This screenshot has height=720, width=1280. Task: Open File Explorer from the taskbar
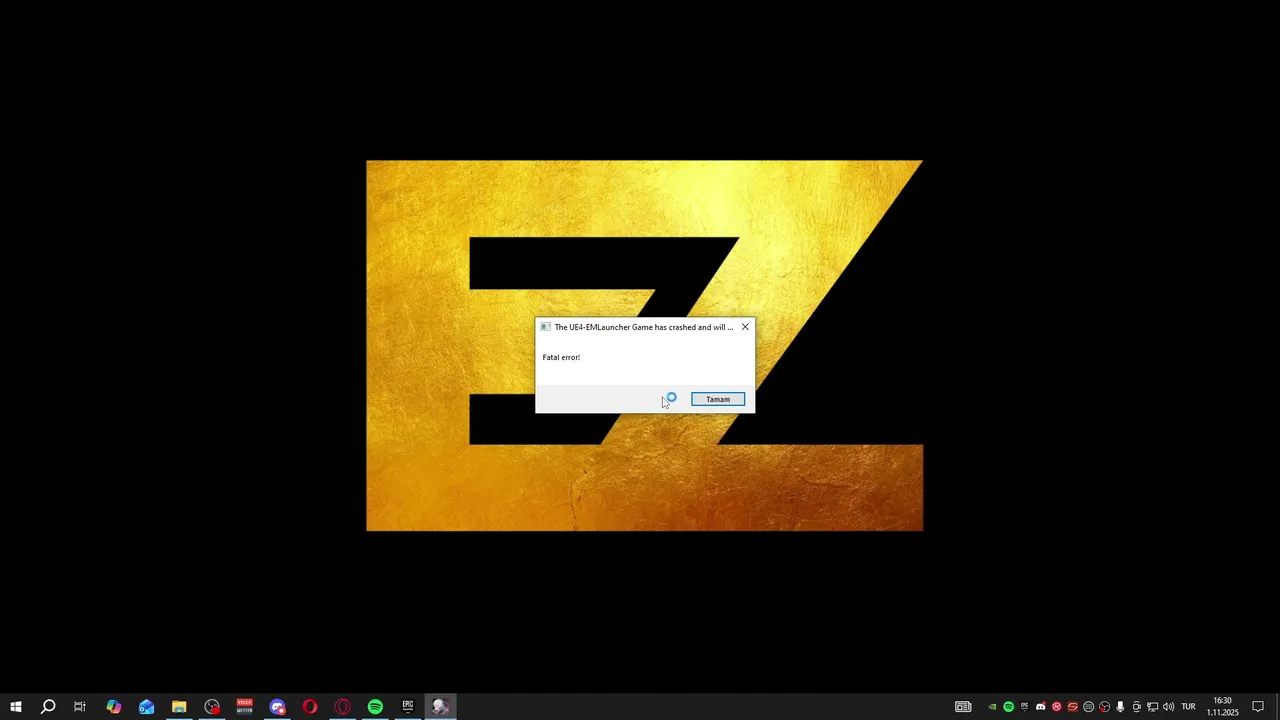pos(179,707)
